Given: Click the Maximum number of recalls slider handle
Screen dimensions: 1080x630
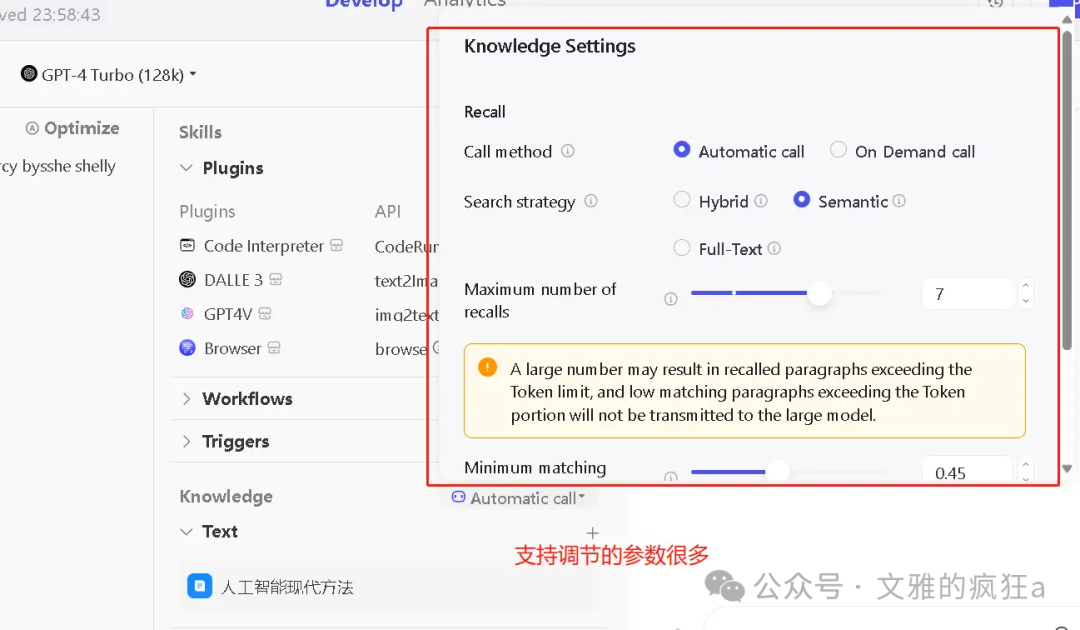Looking at the screenshot, I should [819, 294].
